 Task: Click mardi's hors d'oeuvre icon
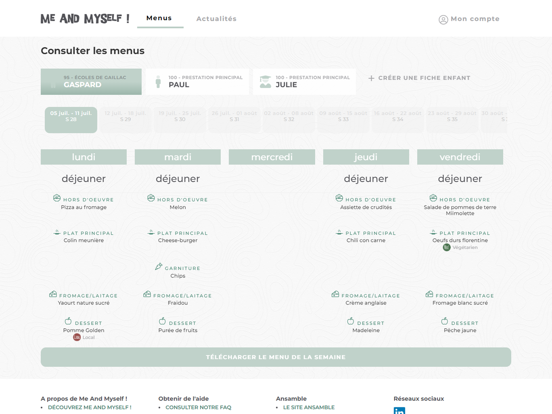pos(151,198)
